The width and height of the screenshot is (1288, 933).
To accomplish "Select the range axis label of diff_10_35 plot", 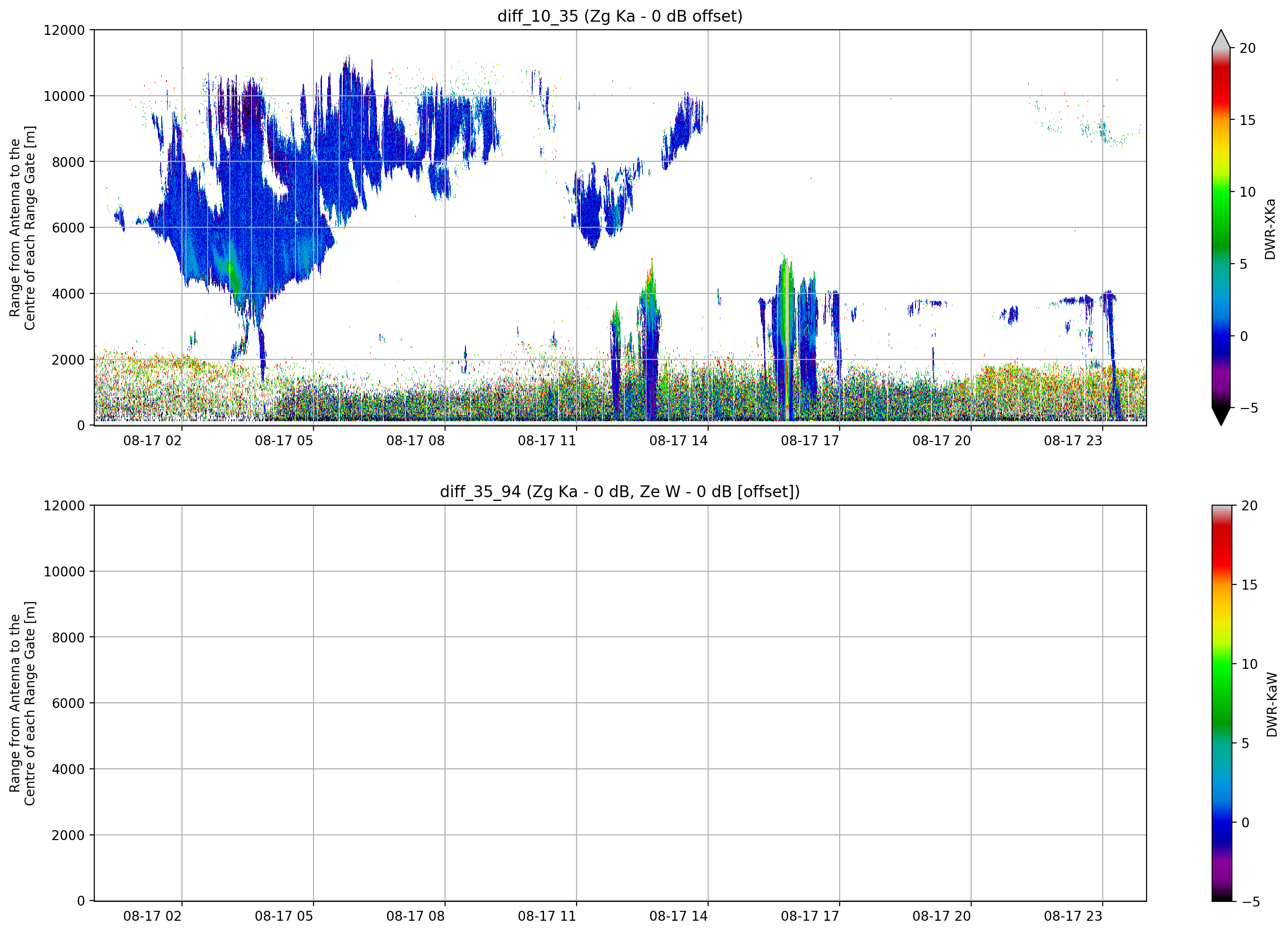I will (x=22, y=228).
